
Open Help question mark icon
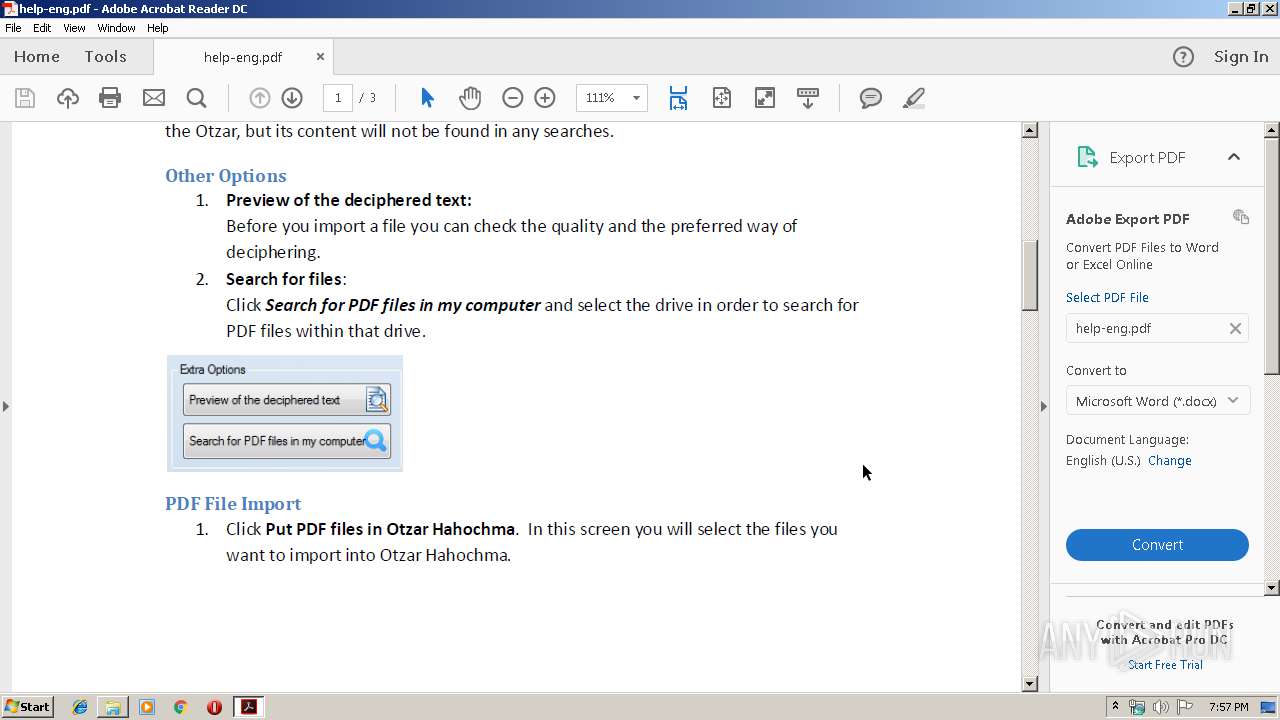[1183, 57]
